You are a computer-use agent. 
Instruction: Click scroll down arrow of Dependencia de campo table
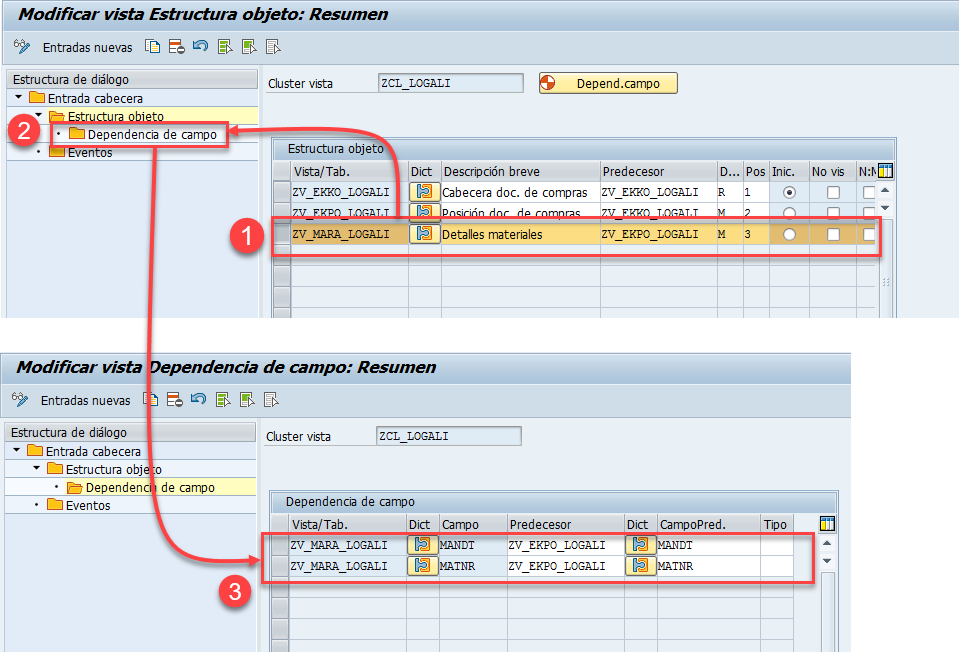pos(827,561)
